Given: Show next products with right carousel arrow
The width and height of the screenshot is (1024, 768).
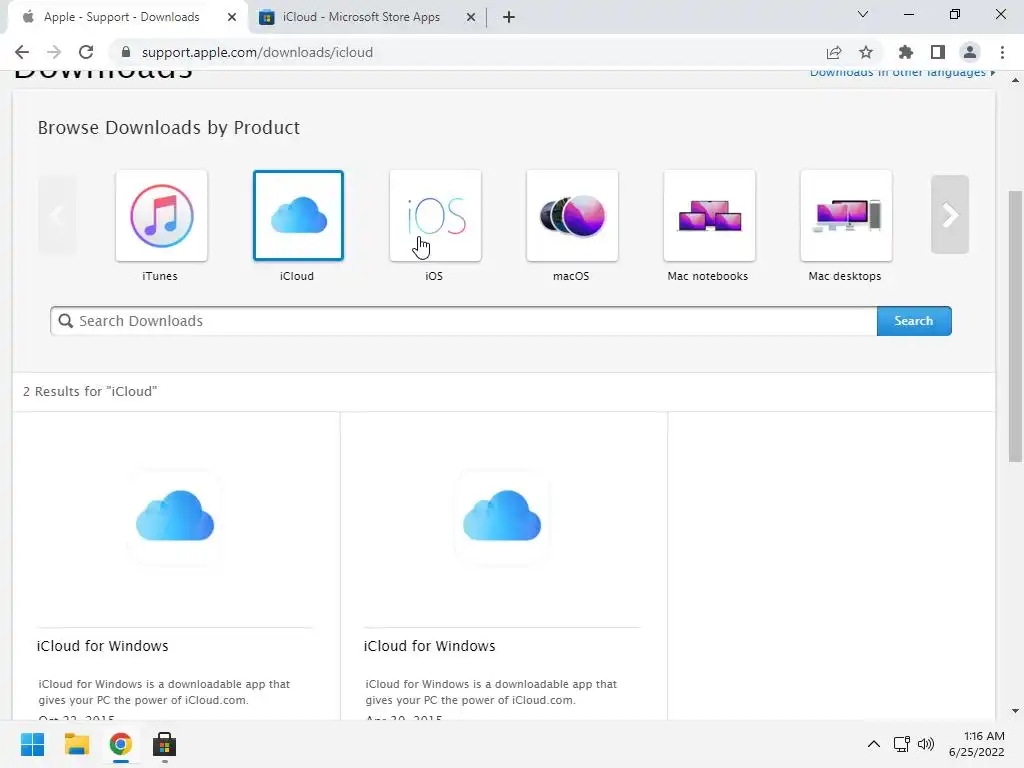Looking at the screenshot, I should [x=950, y=215].
